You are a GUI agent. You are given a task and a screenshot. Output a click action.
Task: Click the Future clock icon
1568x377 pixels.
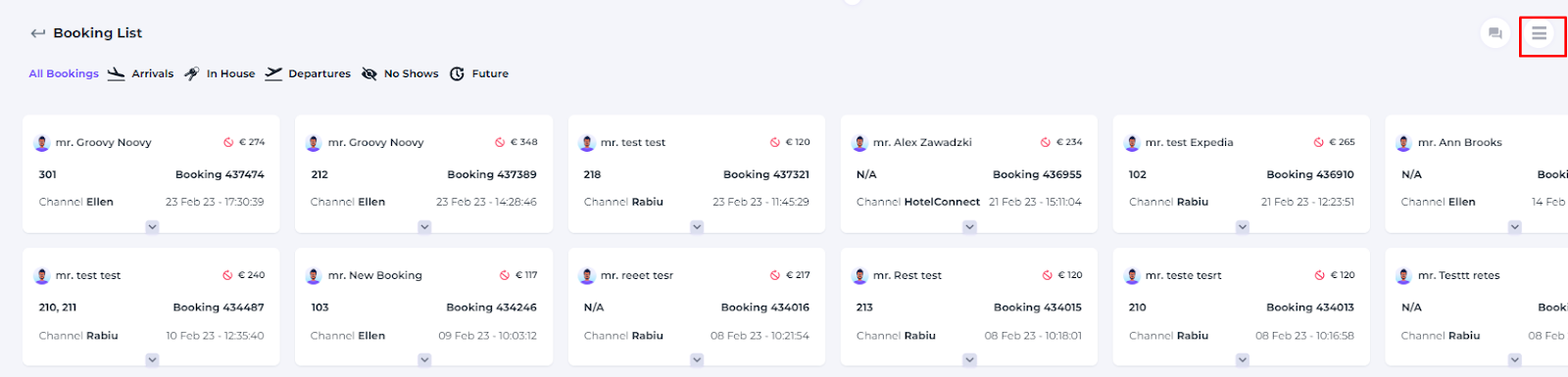tap(457, 73)
